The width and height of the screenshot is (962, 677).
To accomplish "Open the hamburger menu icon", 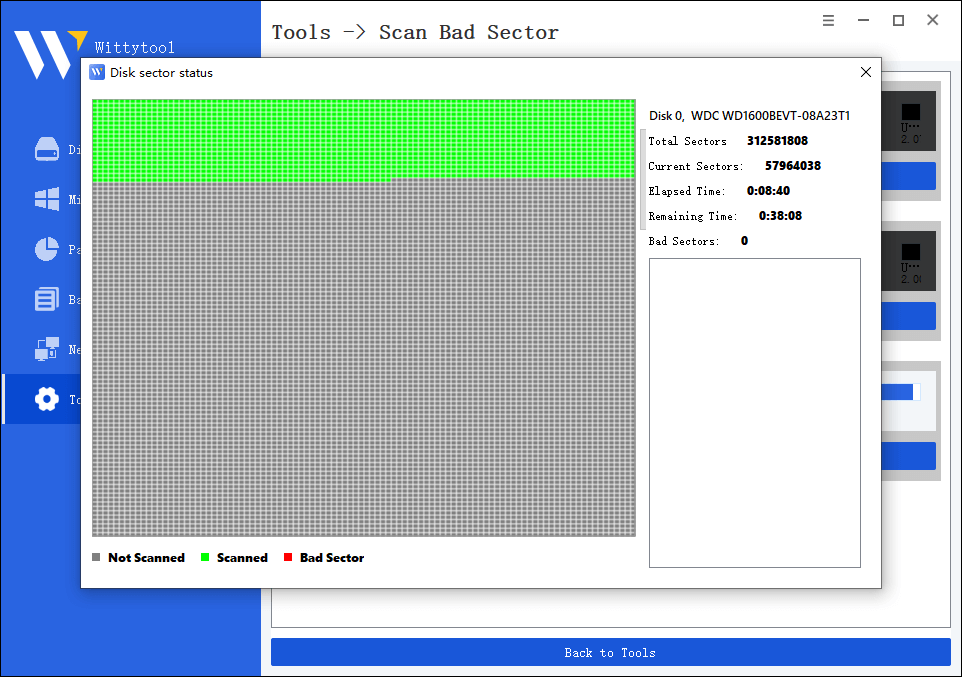I will pos(828,19).
